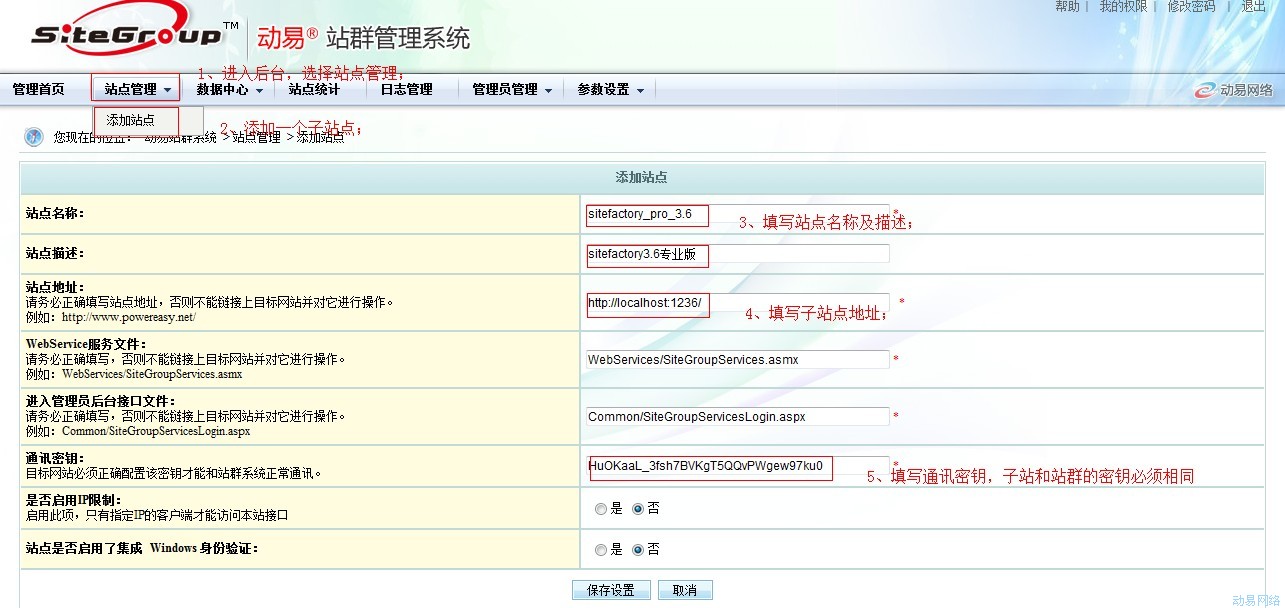Select 添加站点 from the submenu
The height and width of the screenshot is (608, 1285).
[131, 120]
